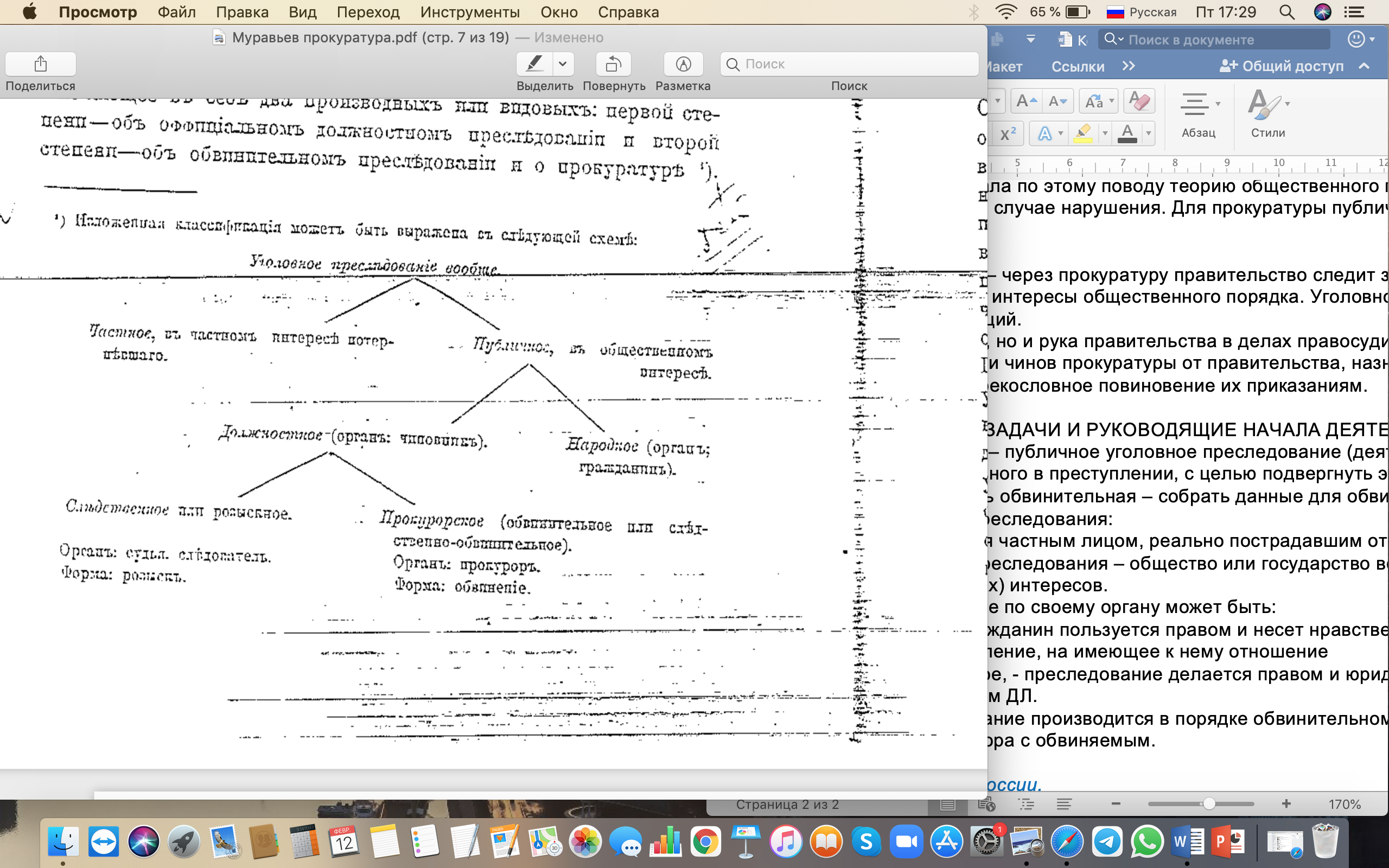Open the Apple menu
This screenshot has width=1389, height=868.
click(29, 11)
